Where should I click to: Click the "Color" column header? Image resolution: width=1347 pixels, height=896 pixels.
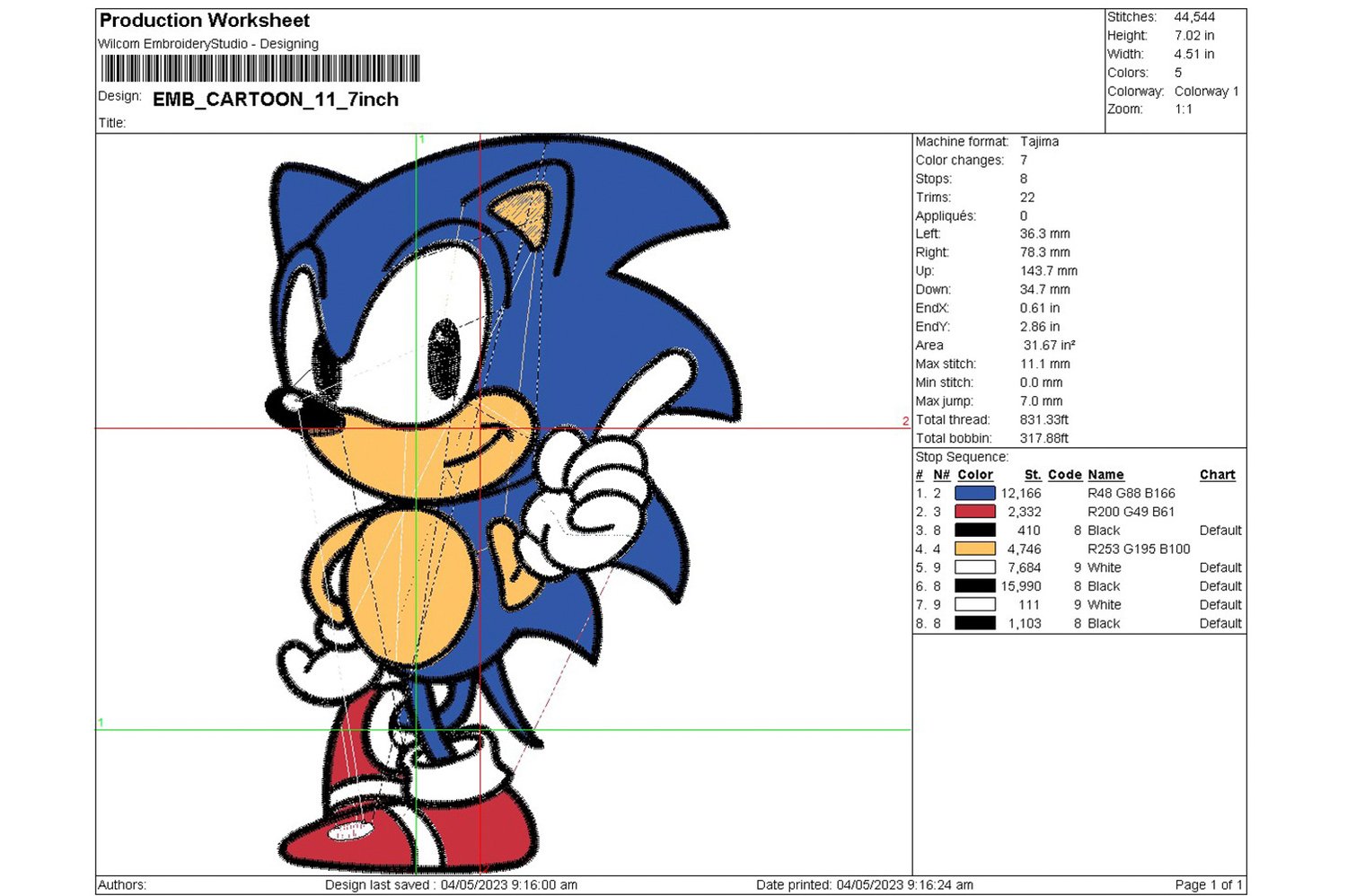975,475
